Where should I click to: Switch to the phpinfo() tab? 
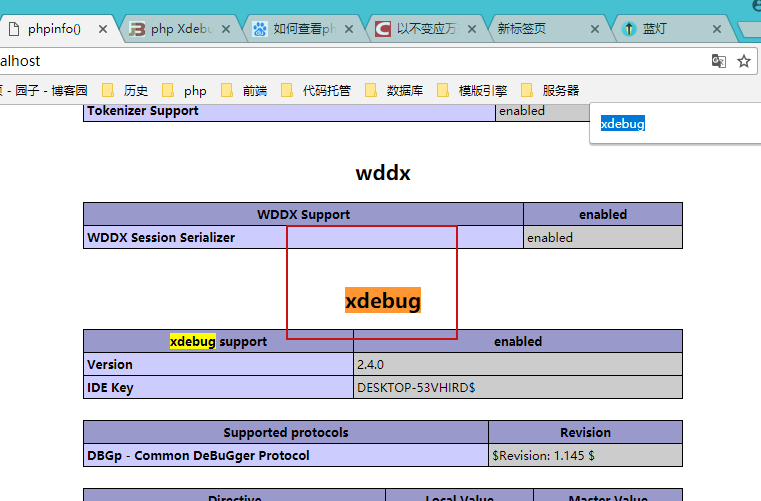[54, 29]
